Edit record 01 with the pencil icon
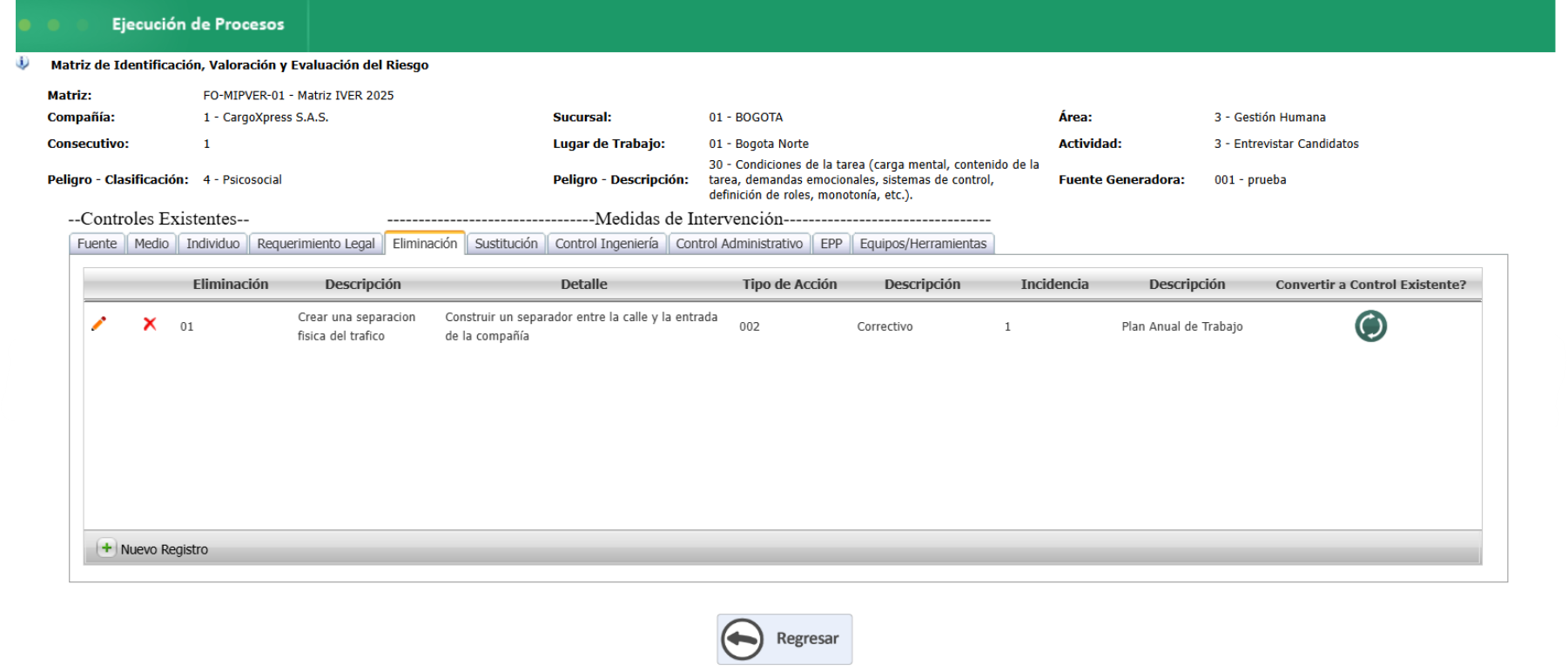 point(98,324)
